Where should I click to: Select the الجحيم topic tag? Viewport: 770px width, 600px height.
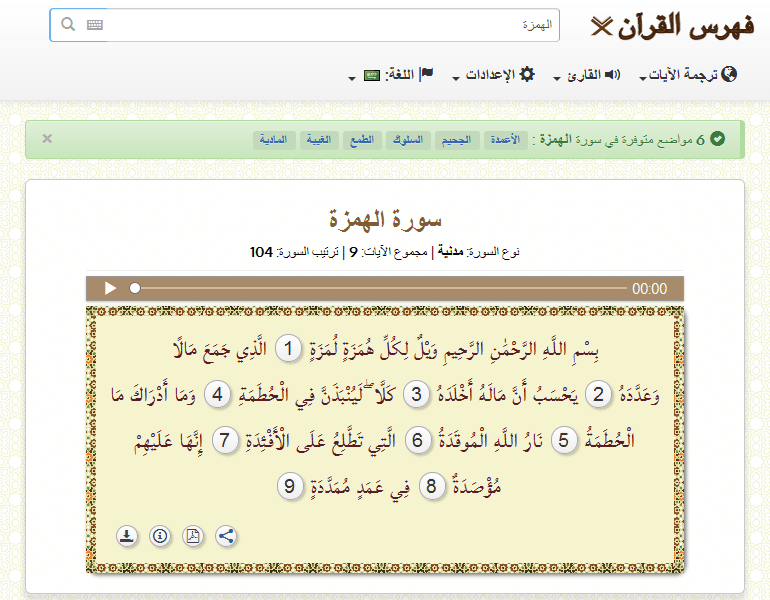(x=455, y=139)
